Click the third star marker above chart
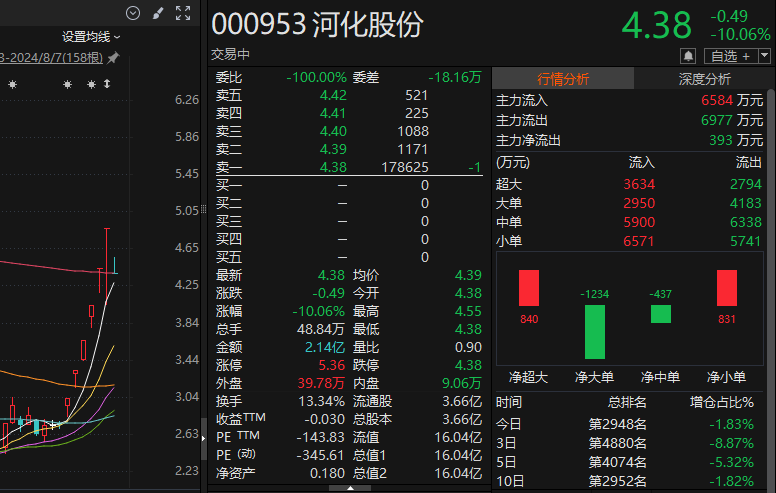 pyautogui.click(x=91, y=85)
